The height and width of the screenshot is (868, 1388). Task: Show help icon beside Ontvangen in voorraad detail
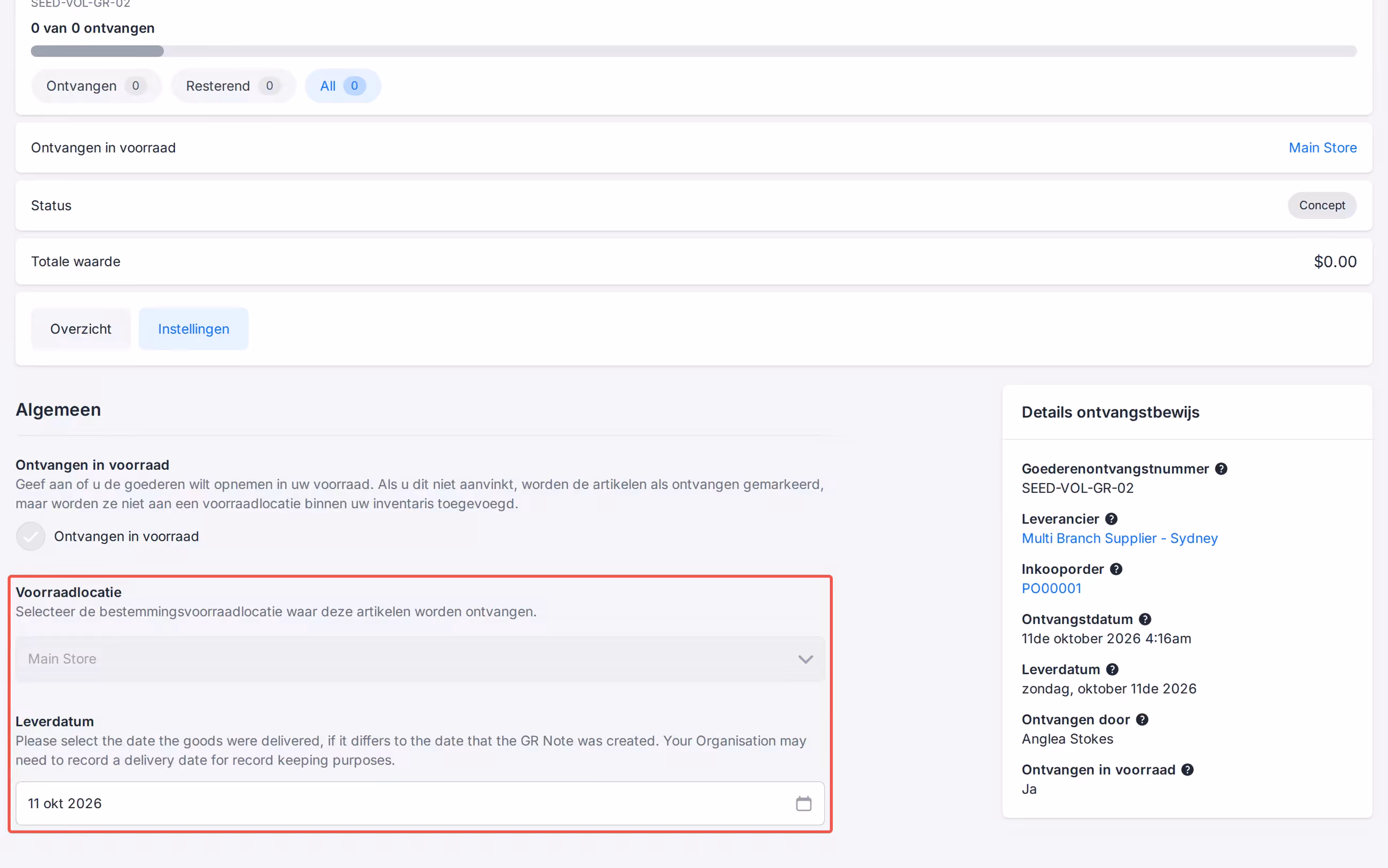[1187, 770]
